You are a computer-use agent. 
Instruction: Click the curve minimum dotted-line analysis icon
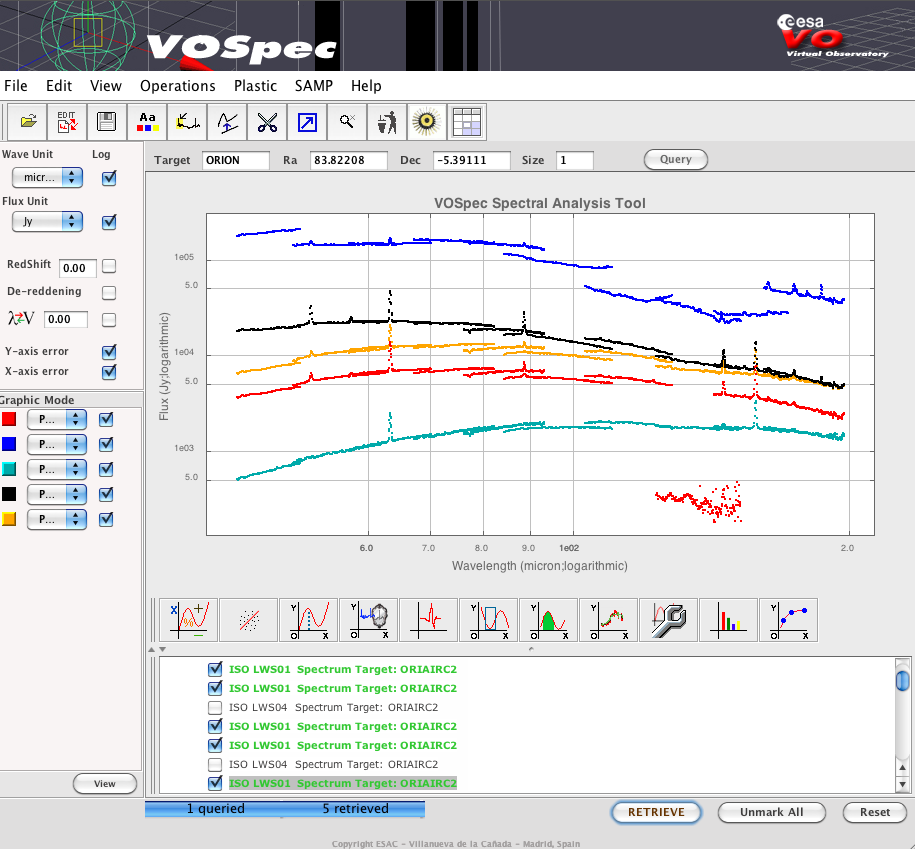[309, 620]
